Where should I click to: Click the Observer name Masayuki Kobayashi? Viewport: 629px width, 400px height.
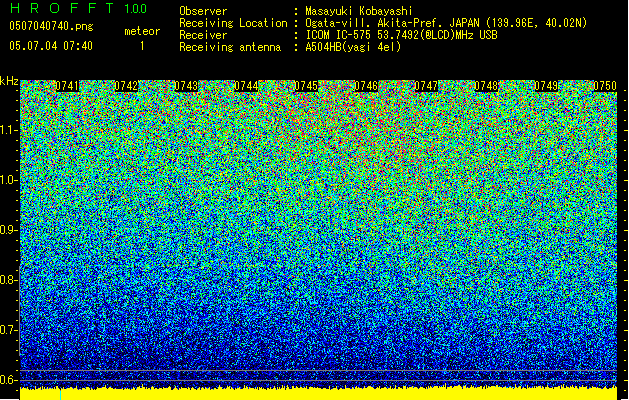[359, 11]
